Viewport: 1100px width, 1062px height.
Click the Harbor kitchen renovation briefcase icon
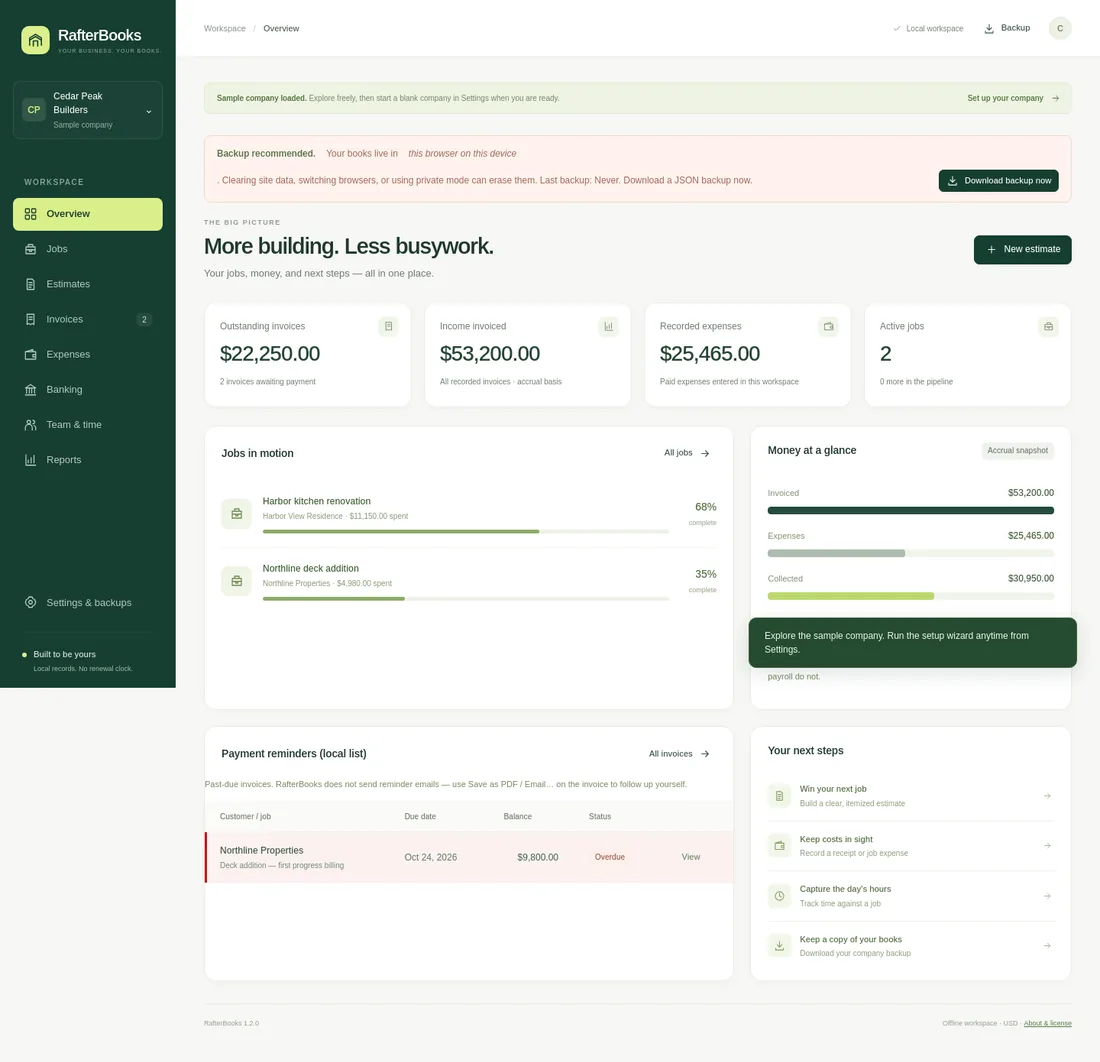tap(236, 513)
